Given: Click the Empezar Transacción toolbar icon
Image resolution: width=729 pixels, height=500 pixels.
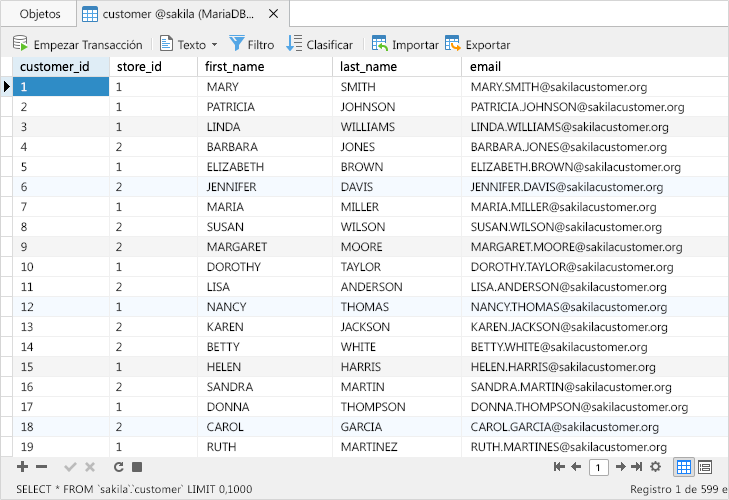Looking at the screenshot, I should pyautogui.click(x=19, y=44).
